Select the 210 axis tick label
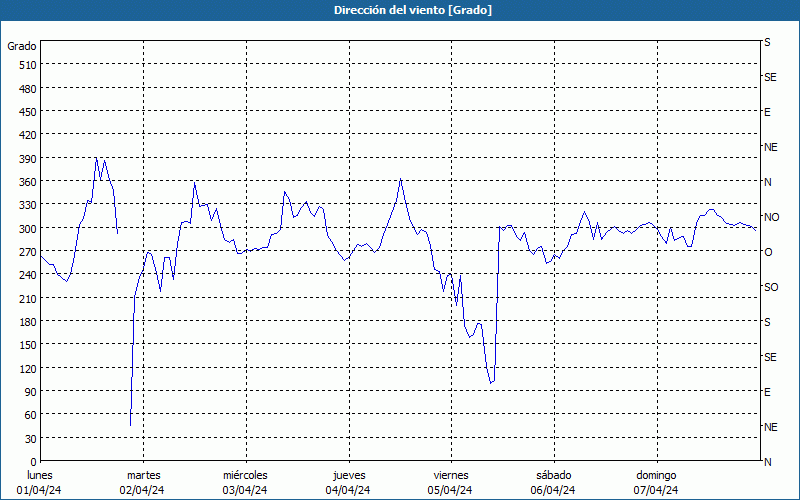This screenshot has height=500, width=800. point(28,298)
